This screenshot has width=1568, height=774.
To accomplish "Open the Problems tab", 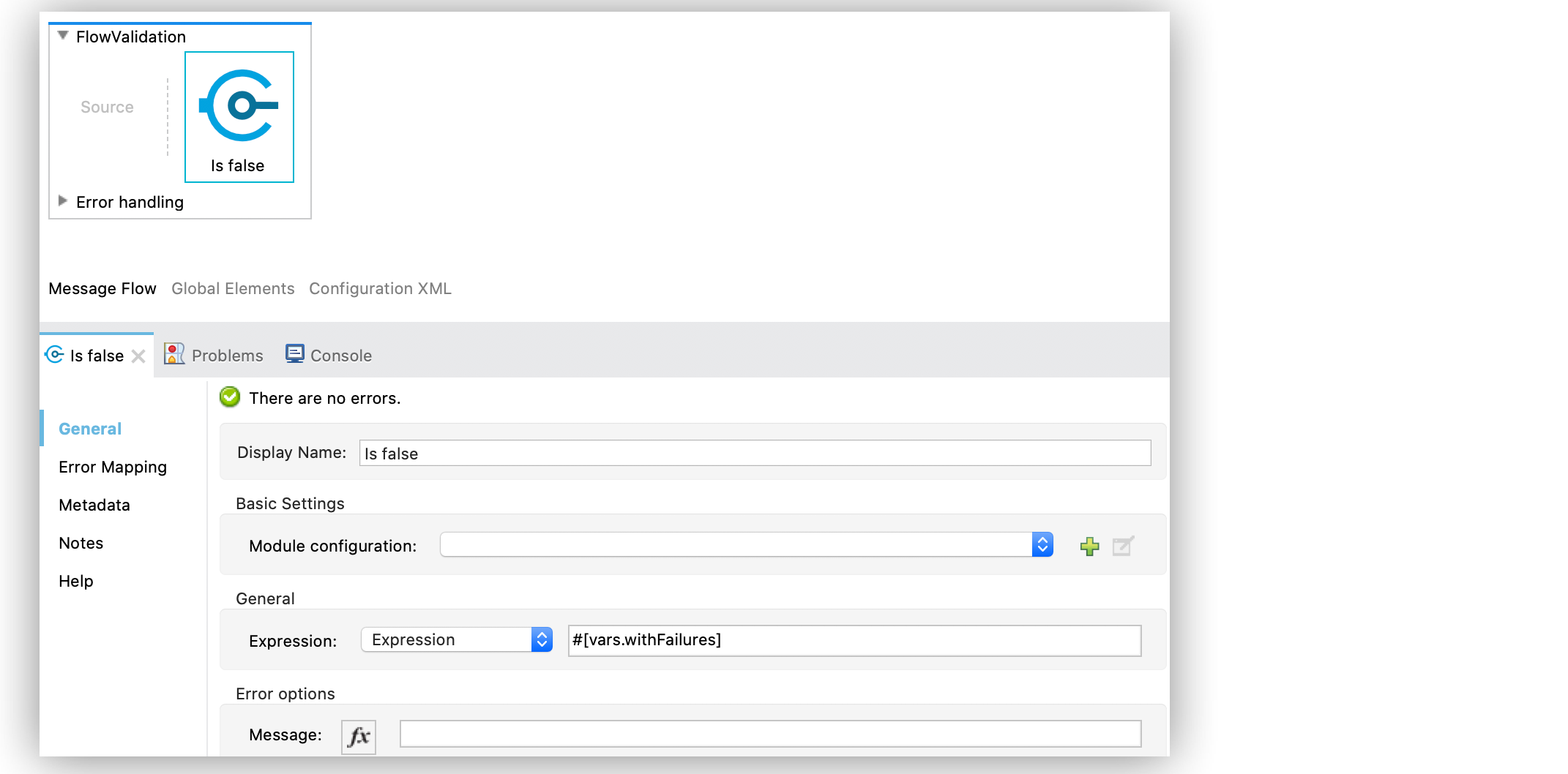I will (214, 356).
